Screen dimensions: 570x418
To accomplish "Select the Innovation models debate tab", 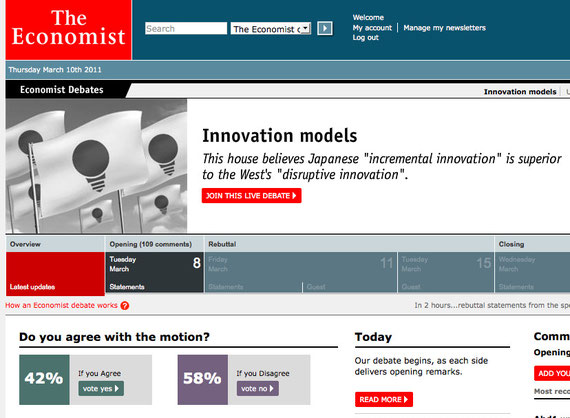I will [520, 92].
